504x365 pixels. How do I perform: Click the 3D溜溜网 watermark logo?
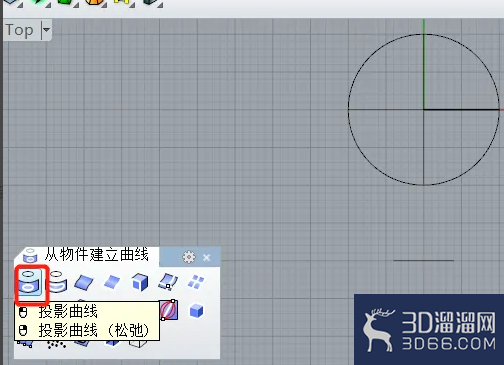[429, 329]
